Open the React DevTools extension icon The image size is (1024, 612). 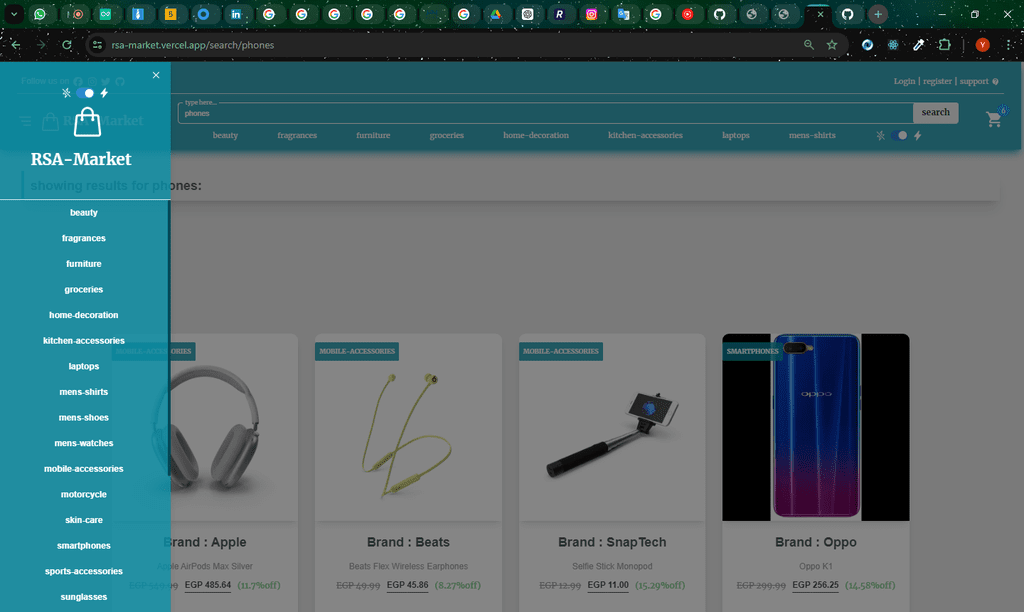click(x=893, y=45)
